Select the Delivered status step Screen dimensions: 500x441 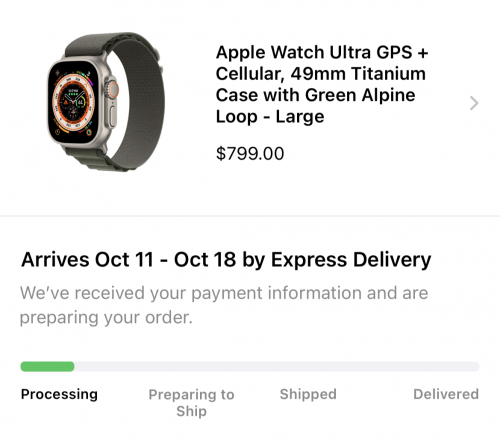coord(446,394)
